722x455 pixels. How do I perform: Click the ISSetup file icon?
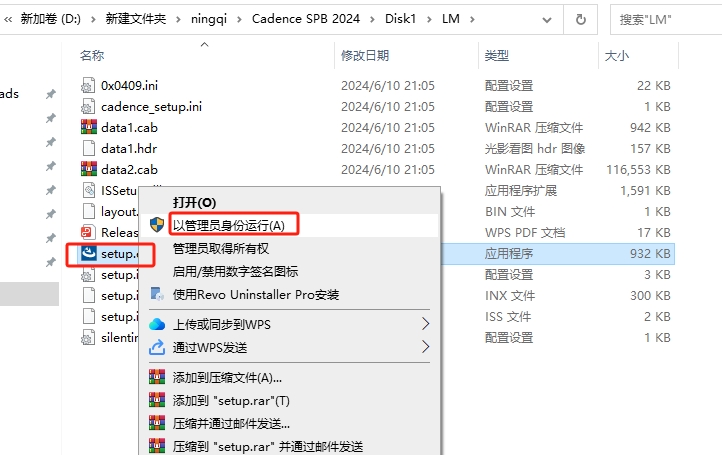pyautogui.click(x=88, y=191)
